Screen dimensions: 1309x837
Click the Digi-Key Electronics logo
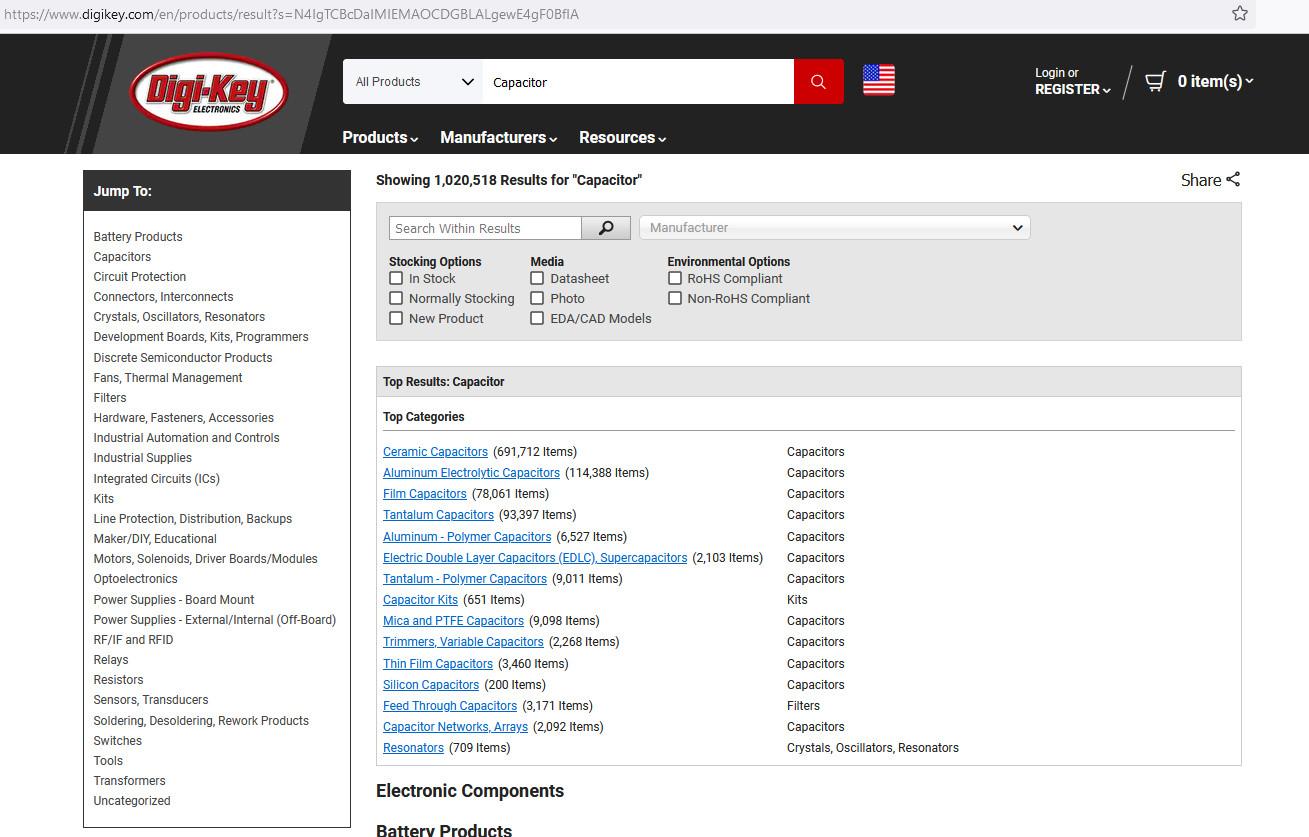pyautogui.click(x=209, y=92)
